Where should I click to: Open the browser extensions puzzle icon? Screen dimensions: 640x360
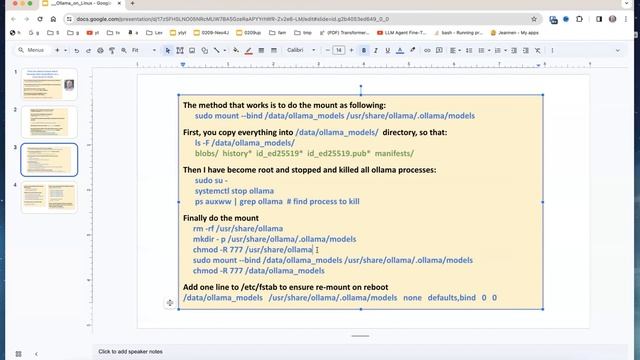click(x=579, y=19)
